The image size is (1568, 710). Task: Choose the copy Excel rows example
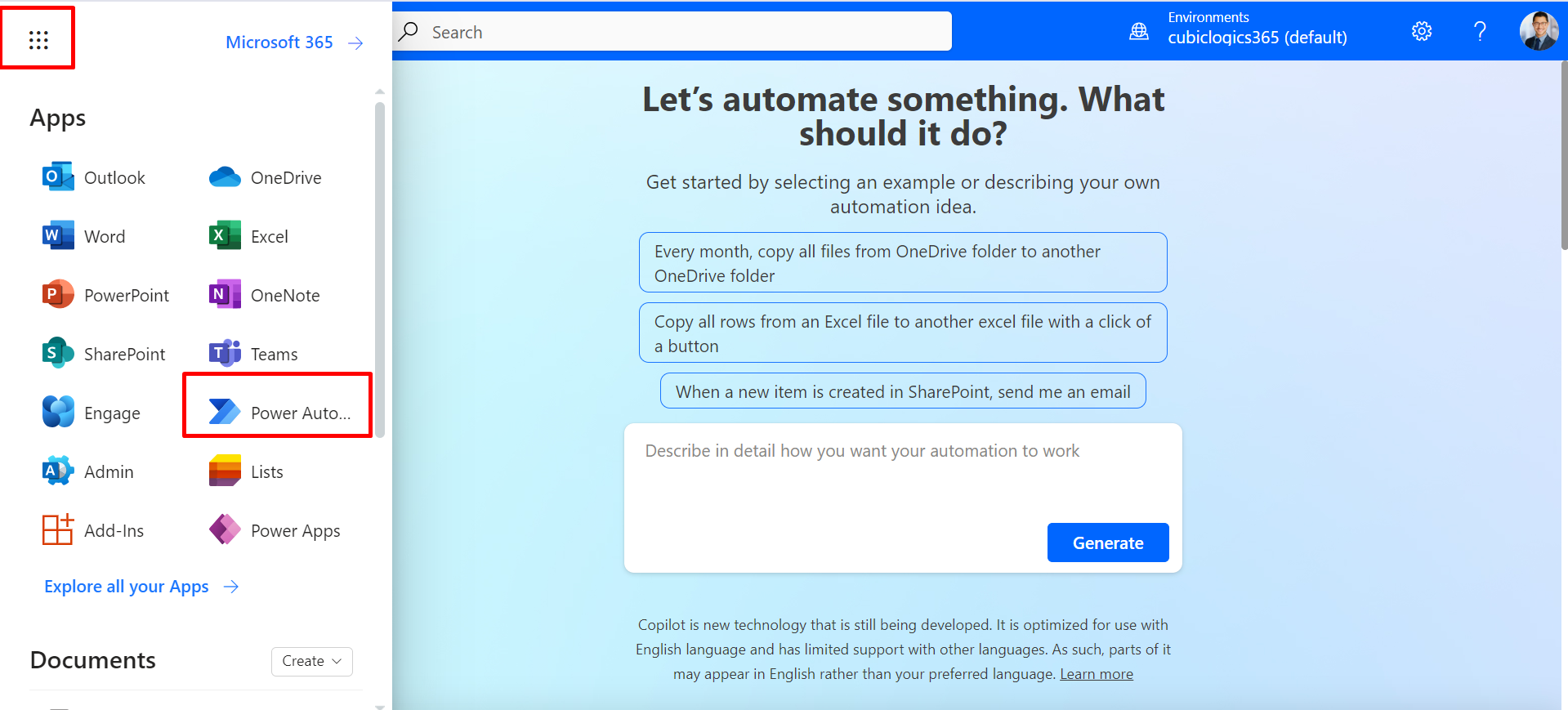903,333
